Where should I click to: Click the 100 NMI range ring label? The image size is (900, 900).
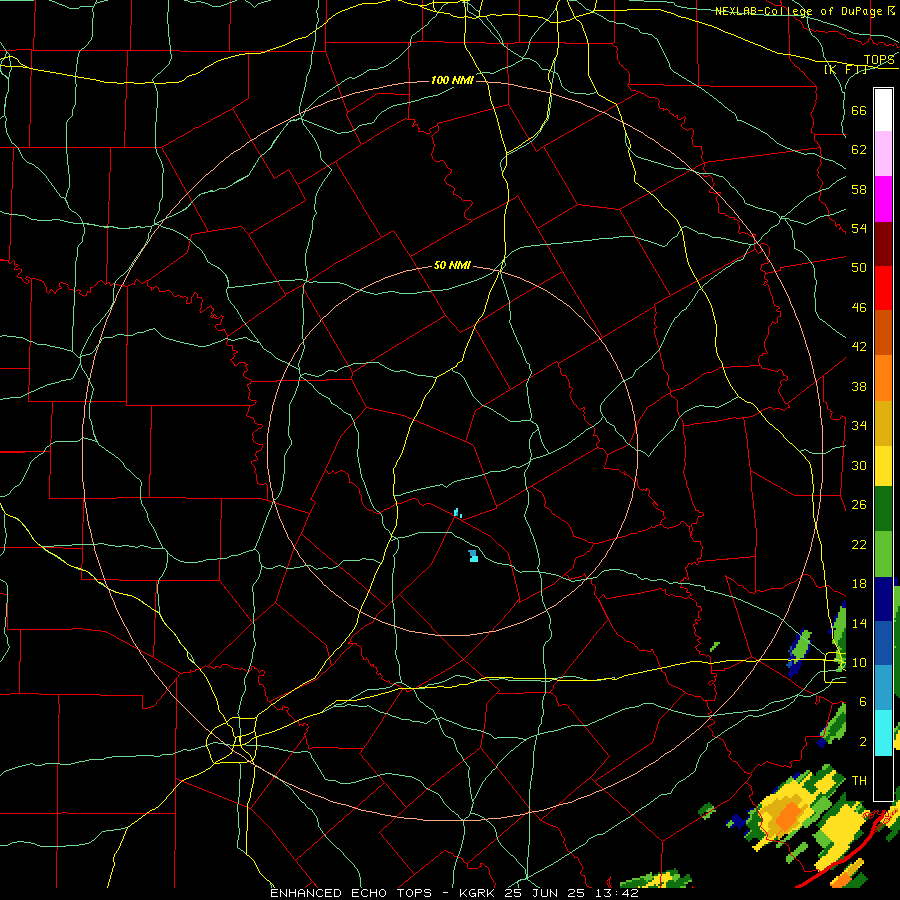(x=452, y=80)
